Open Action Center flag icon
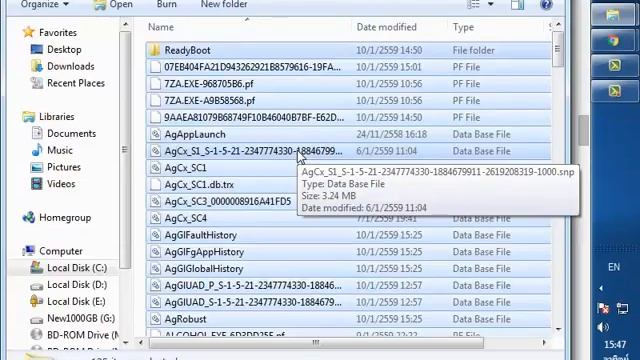The height and width of the screenshot is (360, 640). 603,308
